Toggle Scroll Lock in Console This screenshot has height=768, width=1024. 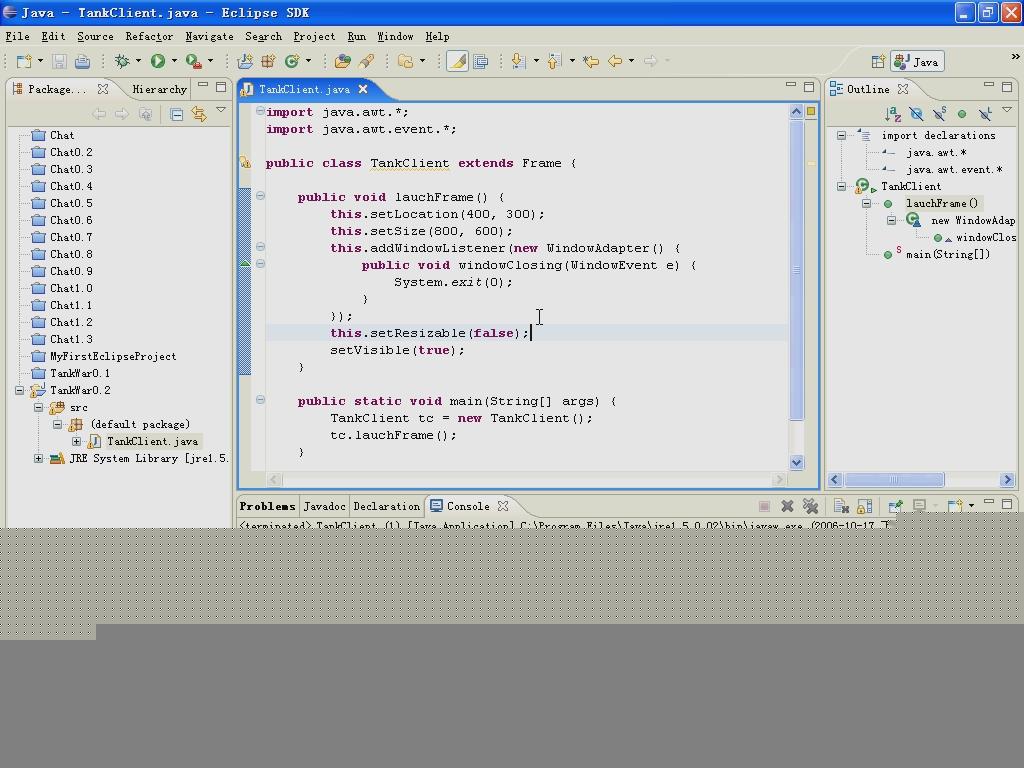pyautogui.click(x=864, y=506)
